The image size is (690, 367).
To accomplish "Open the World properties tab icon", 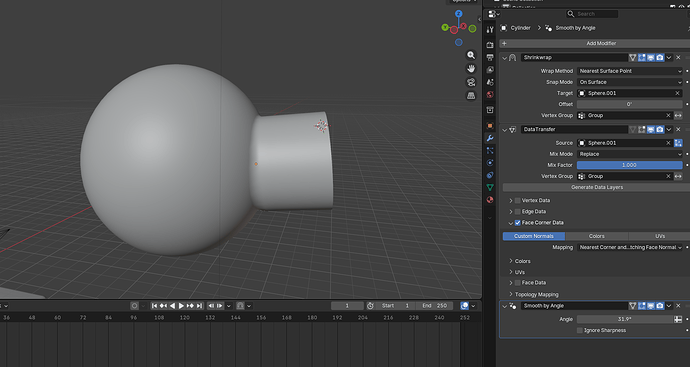I will [x=490, y=94].
